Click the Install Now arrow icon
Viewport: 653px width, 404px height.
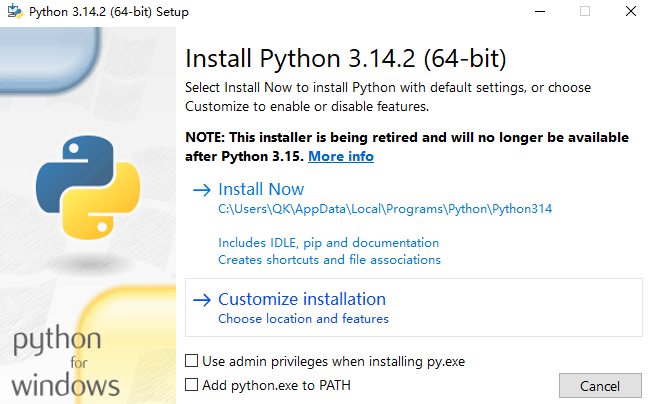click(202, 190)
